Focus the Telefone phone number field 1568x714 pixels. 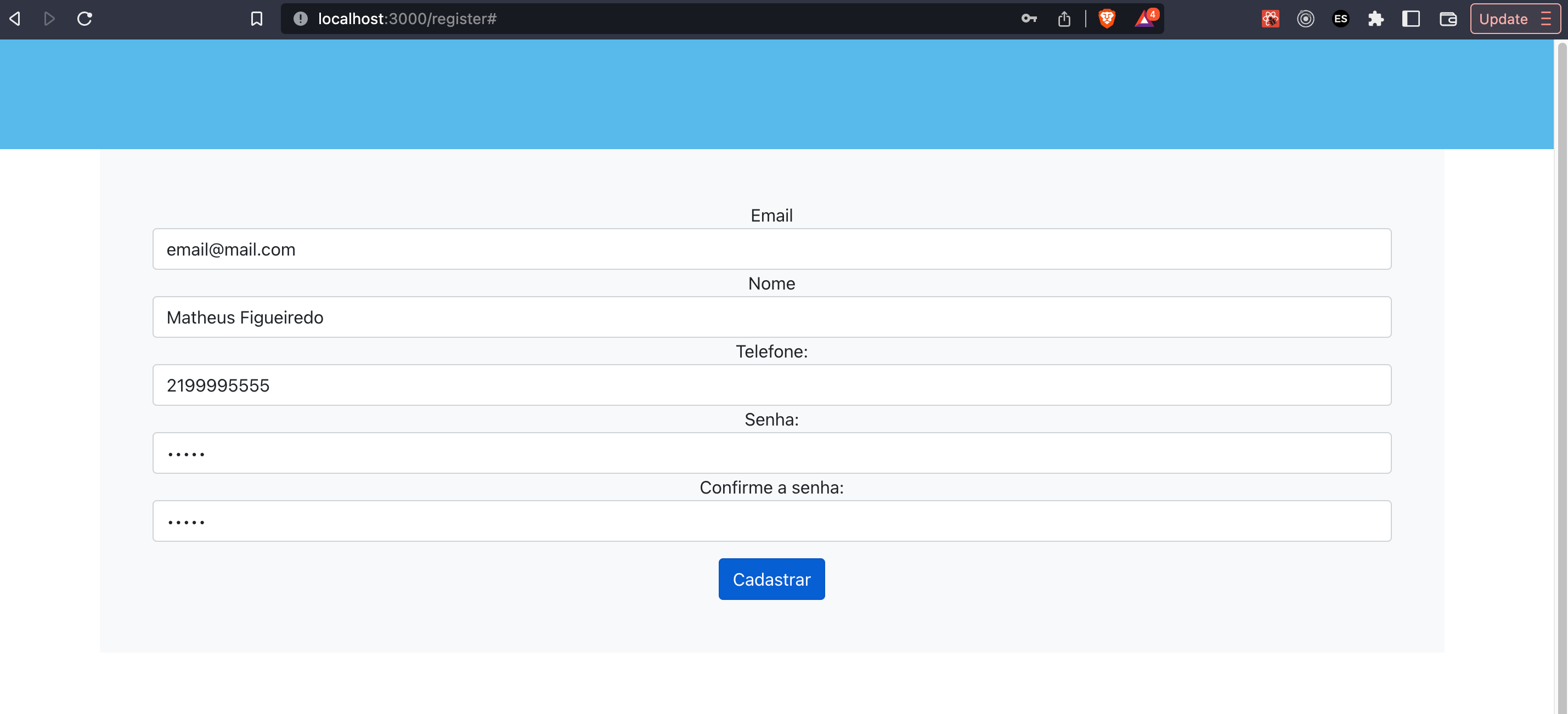772,384
